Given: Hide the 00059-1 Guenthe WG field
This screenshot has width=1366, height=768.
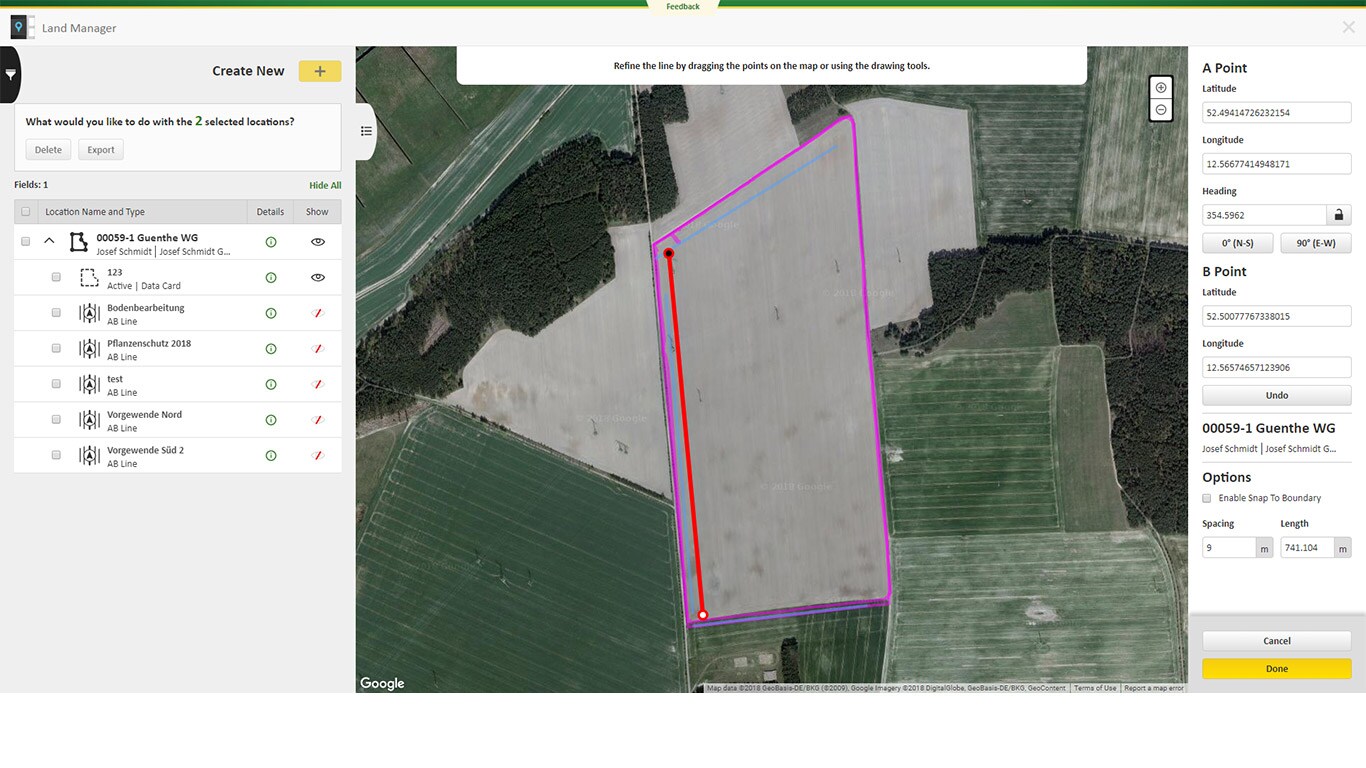Looking at the screenshot, I should (x=318, y=242).
